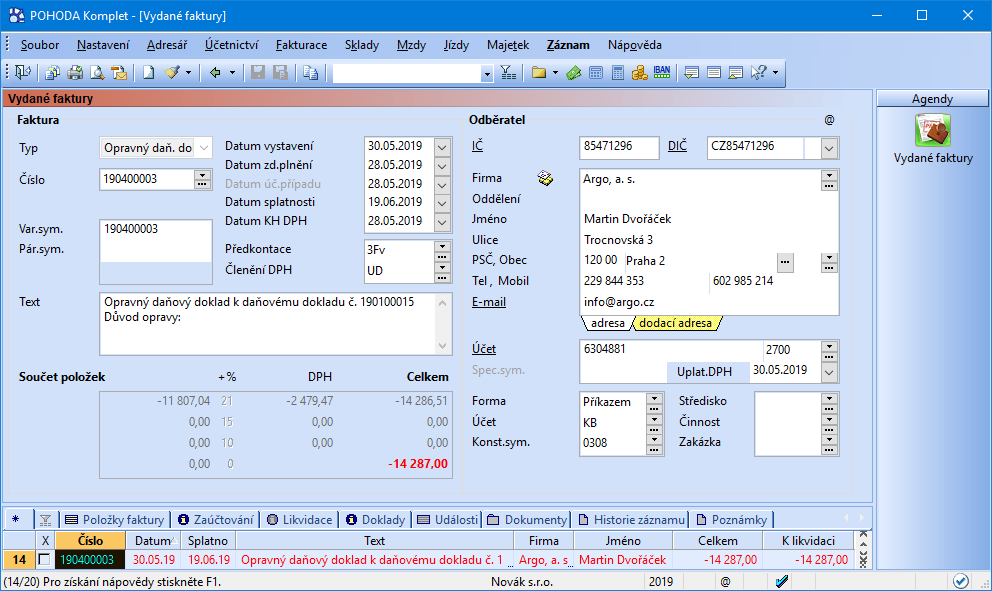This screenshot has width=992, height=591.
Task: Click the gold coins icon
Action: click(x=640, y=73)
